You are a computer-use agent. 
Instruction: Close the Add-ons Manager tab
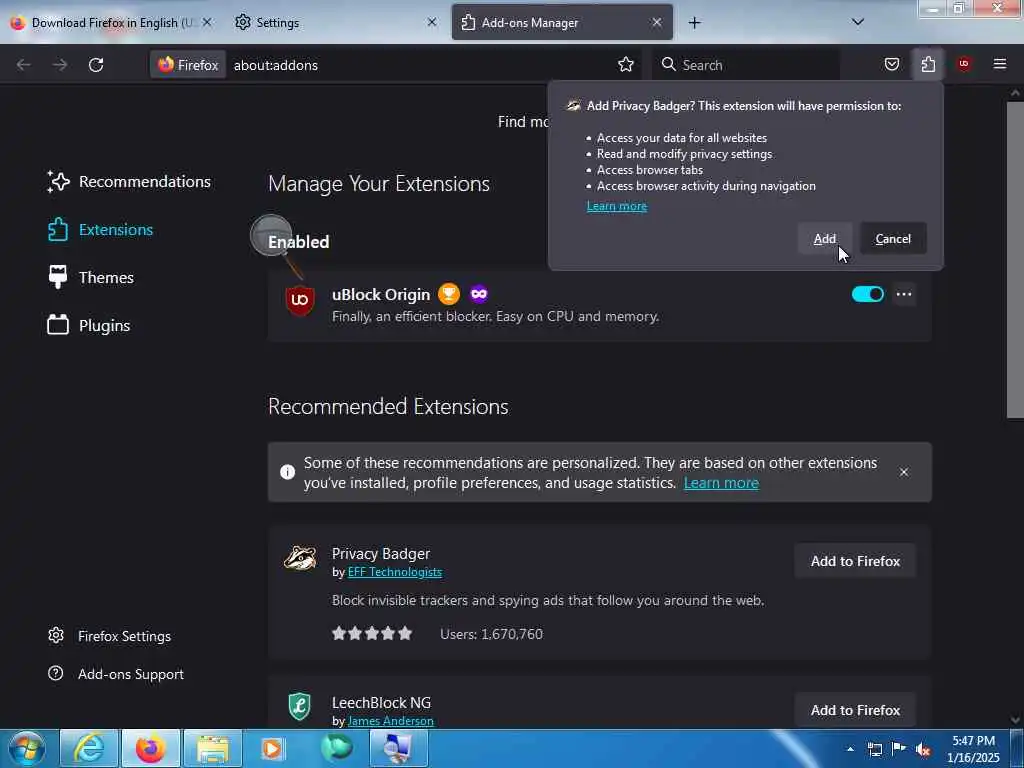pyautogui.click(x=657, y=22)
